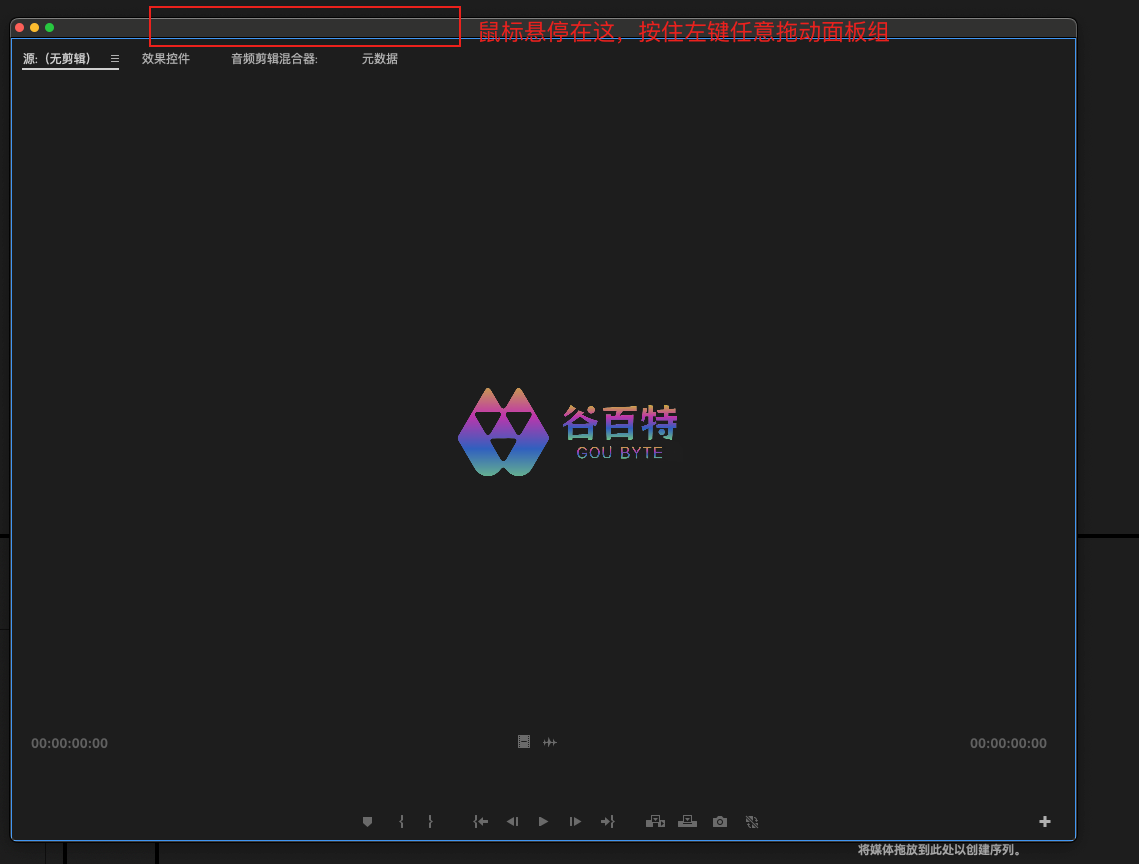Toggle the comparison view icon beside the camera
The width and height of the screenshot is (1139, 864).
click(752, 822)
